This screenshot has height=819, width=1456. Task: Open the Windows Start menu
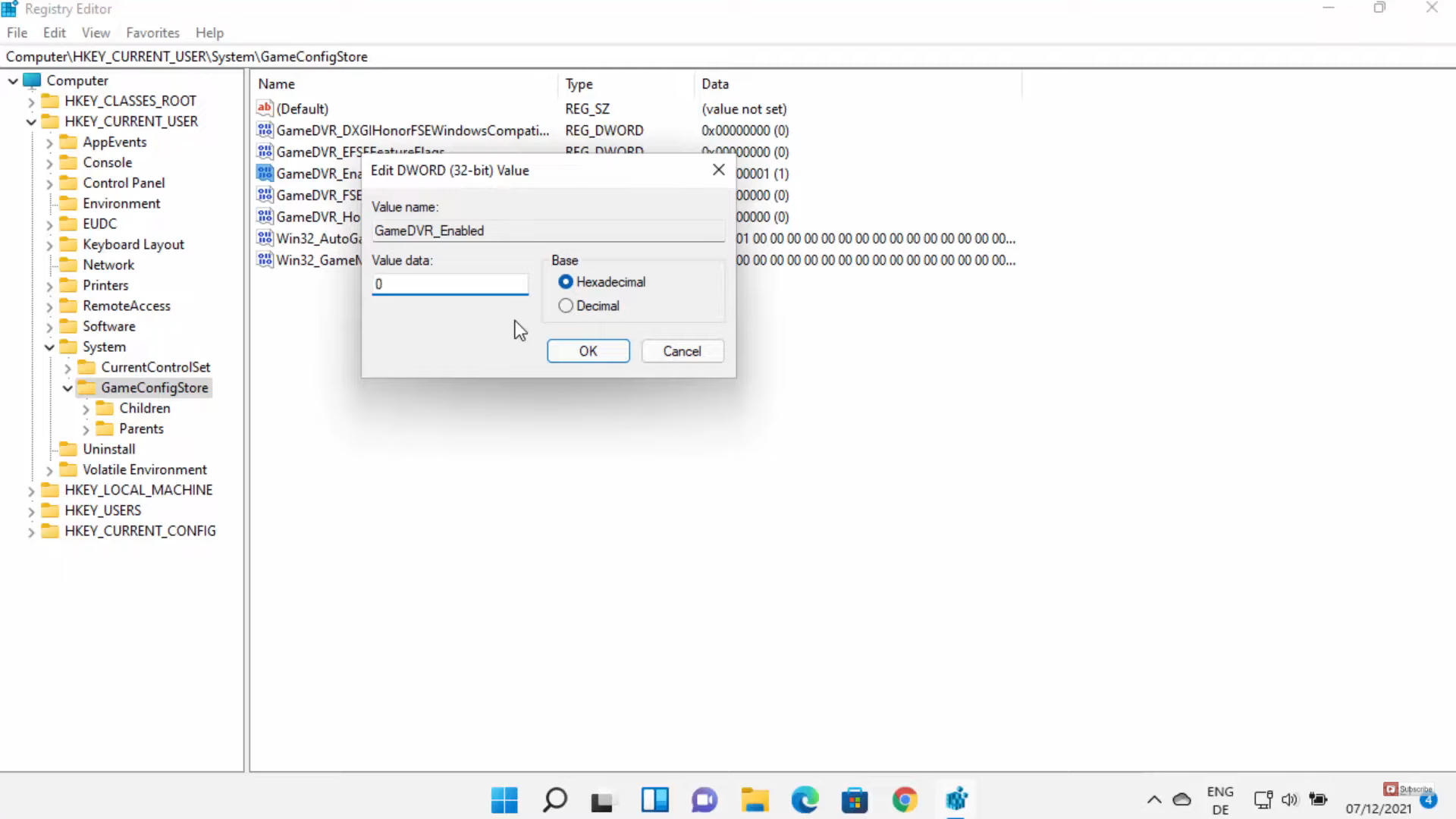click(504, 799)
